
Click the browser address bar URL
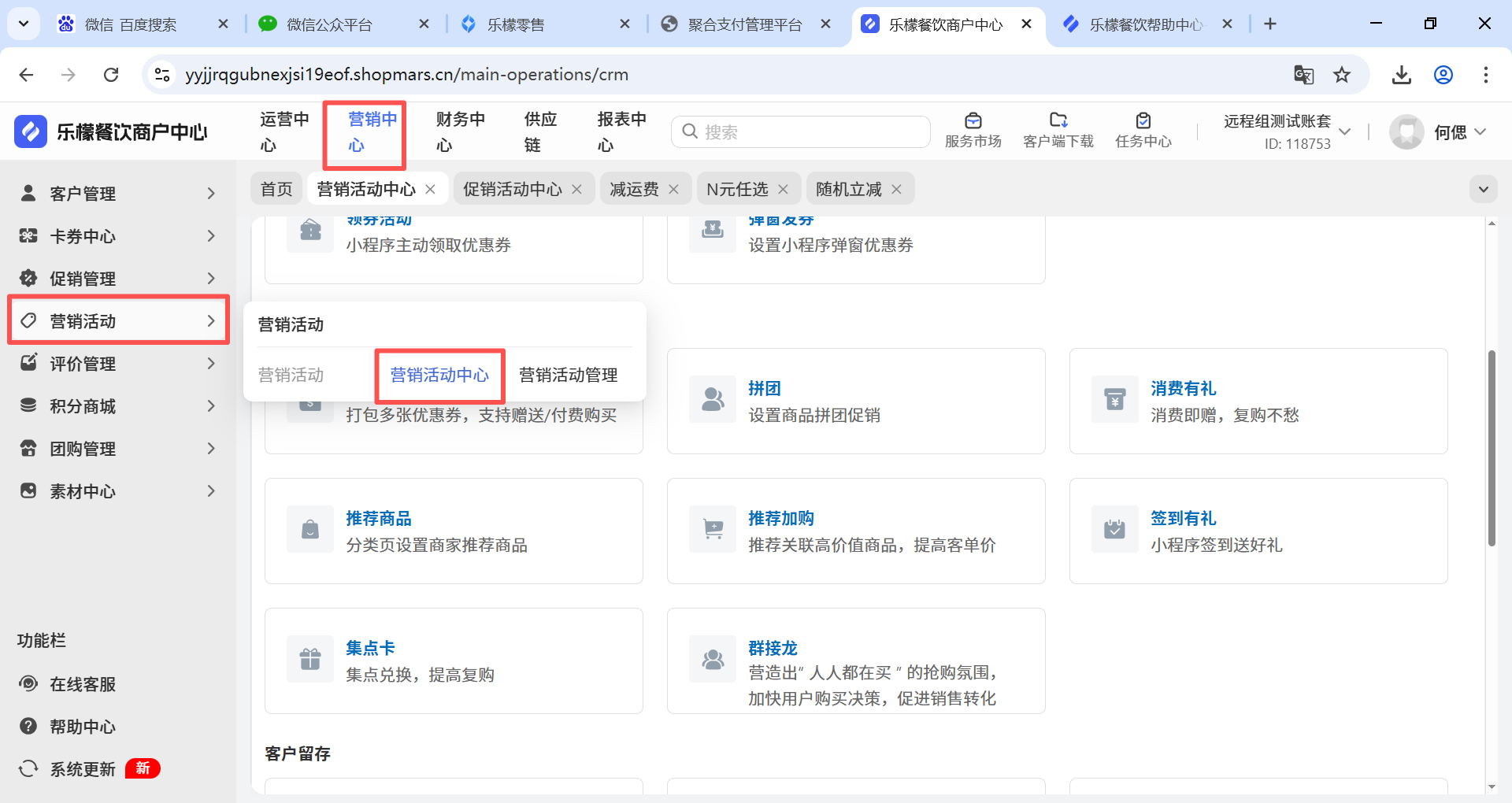406,75
